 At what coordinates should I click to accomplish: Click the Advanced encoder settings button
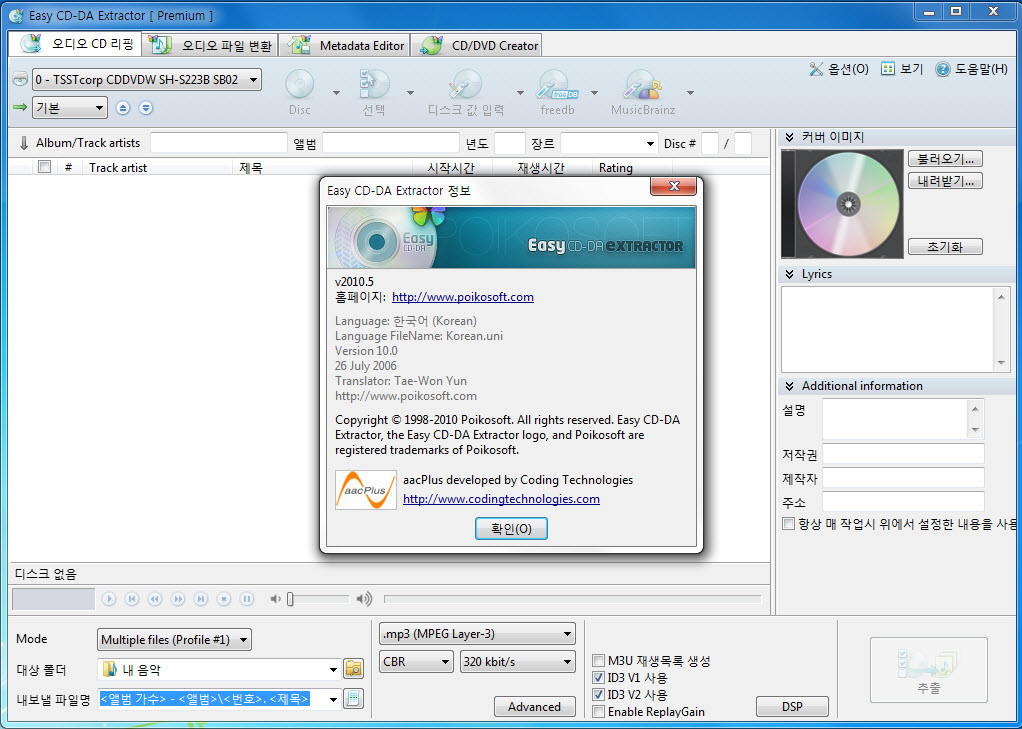click(x=534, y=706)
